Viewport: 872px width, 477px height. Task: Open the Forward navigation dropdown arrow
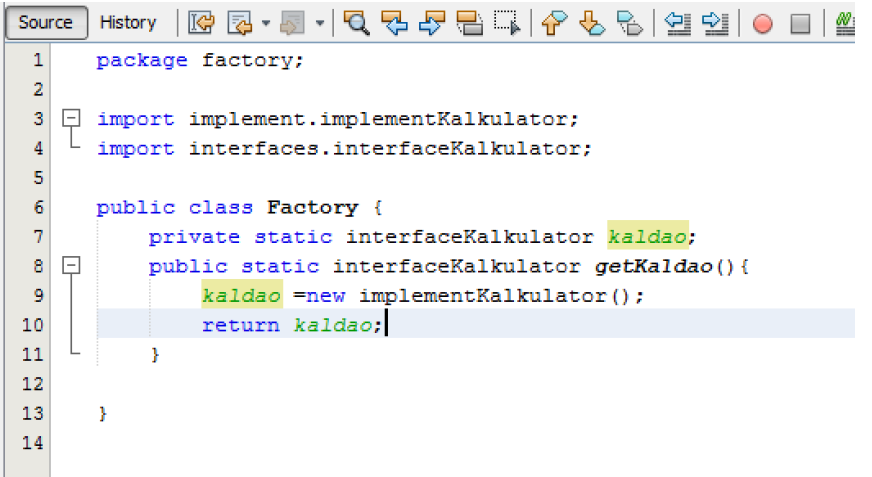(x=320, y=23)
